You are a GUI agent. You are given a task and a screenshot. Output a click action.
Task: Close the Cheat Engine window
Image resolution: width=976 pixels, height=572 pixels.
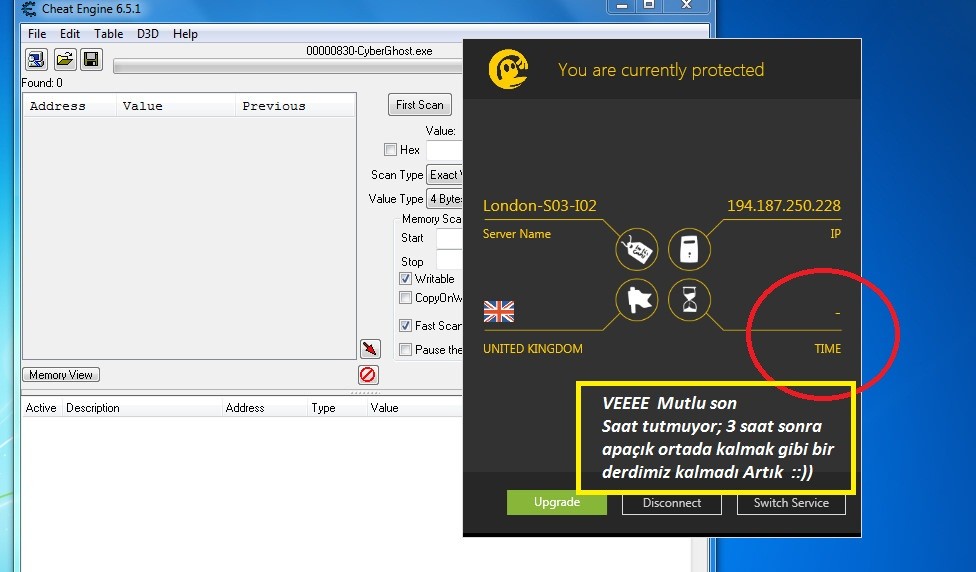pos(687,6)
